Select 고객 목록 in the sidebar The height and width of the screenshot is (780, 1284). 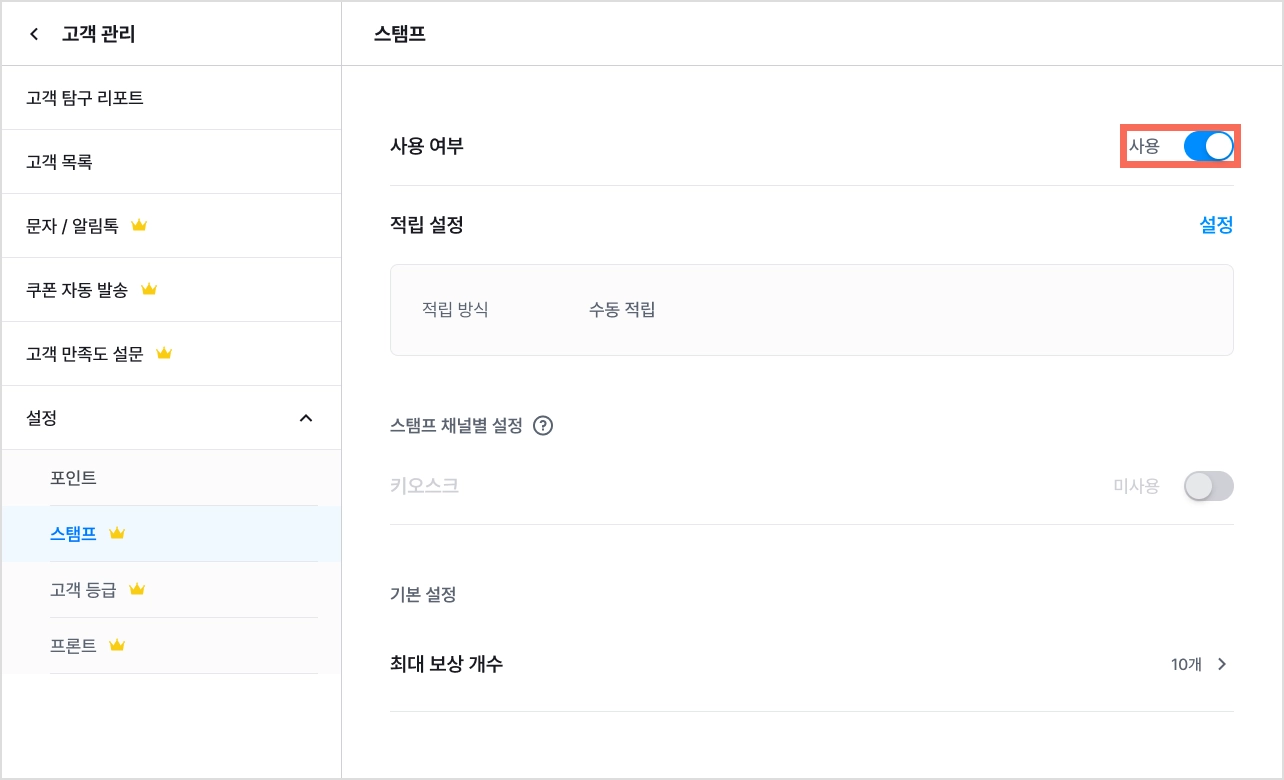[x=171, y=162]
